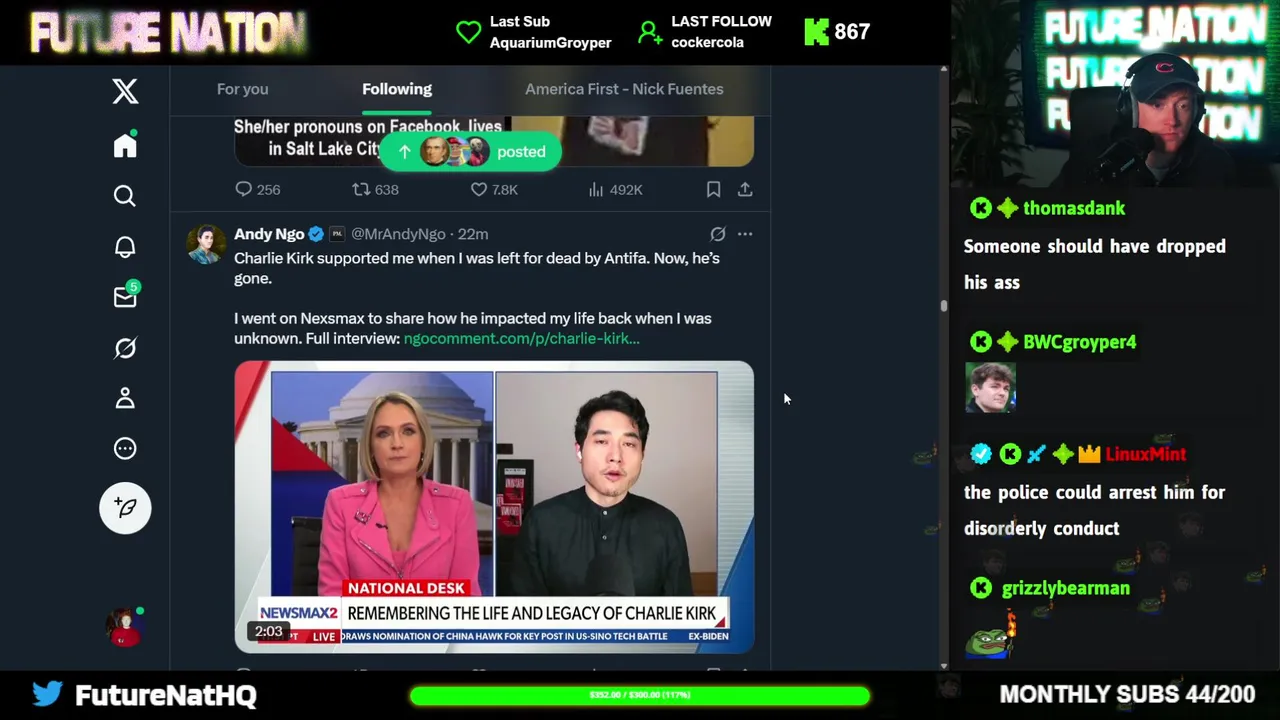The width and height of the screenshot is (1280, 720).
Task: Click crown badge beside LinuxMint
Action: coord(1089,454)
